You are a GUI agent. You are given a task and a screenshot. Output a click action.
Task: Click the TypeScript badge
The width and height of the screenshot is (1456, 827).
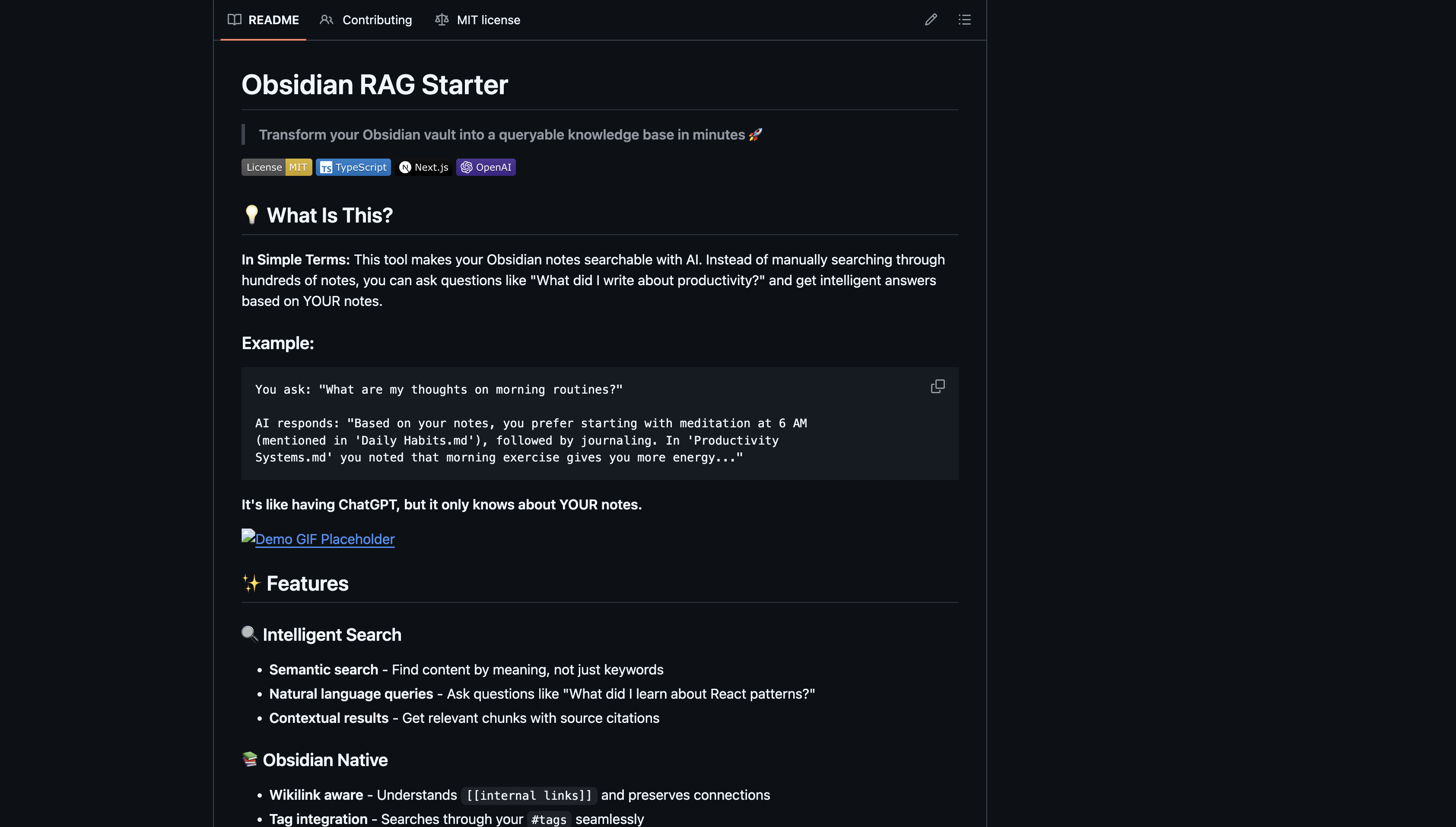pyautogui.click(x=353, y=167)
